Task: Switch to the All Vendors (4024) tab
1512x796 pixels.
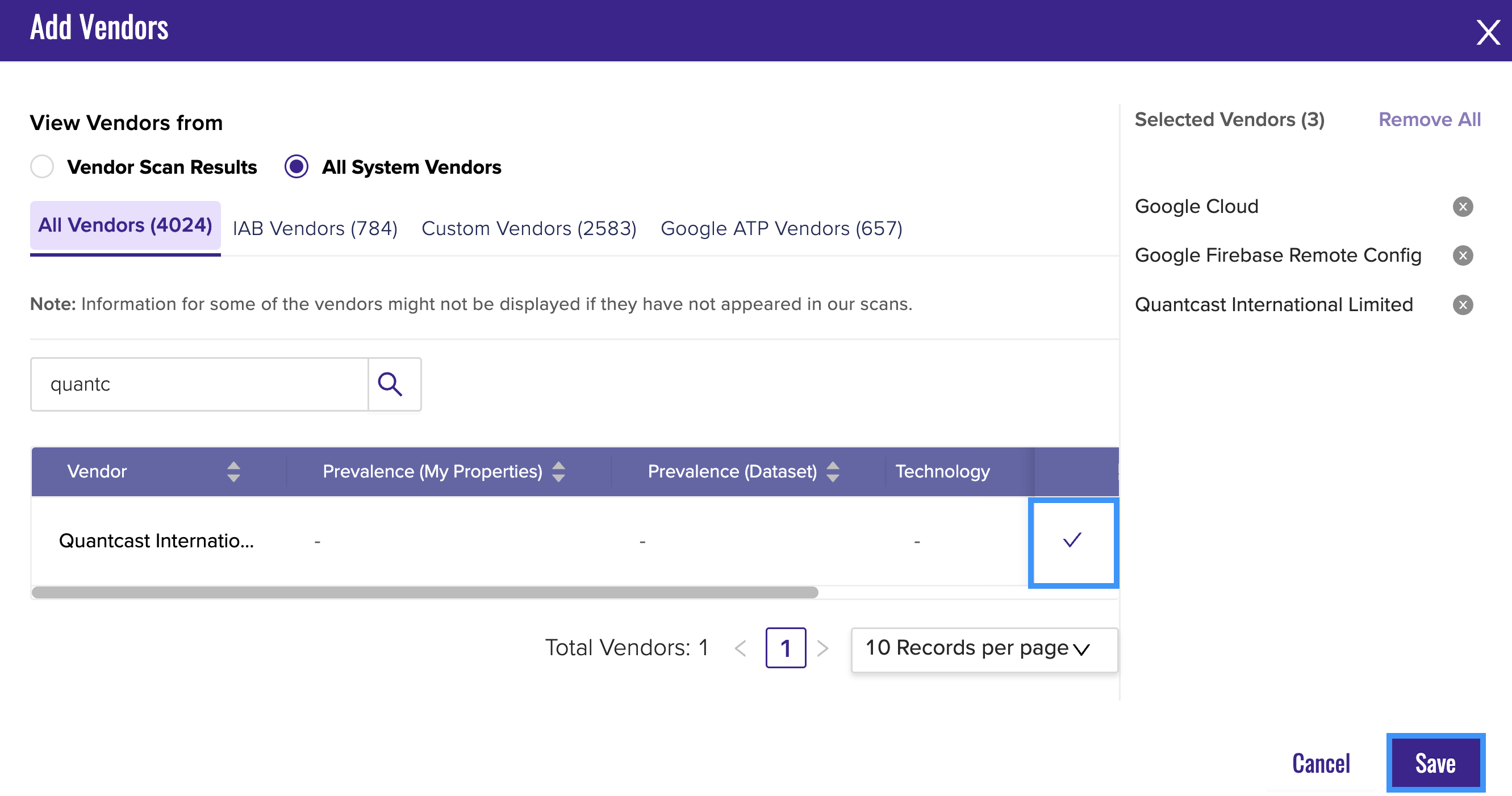Action: [x=125, y=226]
